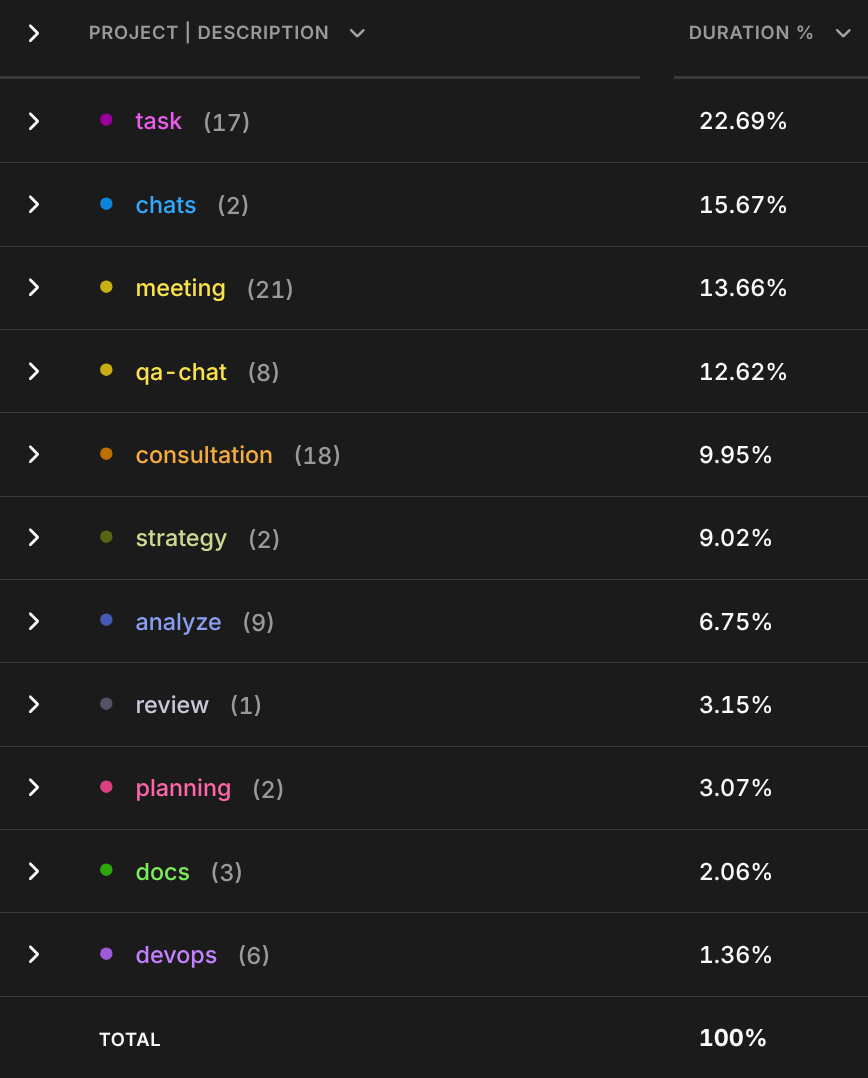Expand the devops project row
This screenshot has width=868, height=1078.
[x=34, y=954]
